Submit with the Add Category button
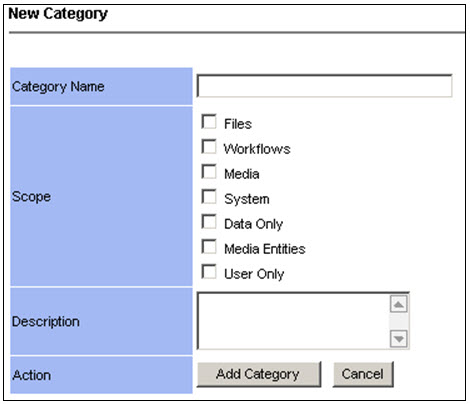Screen dimensions: 470x404 pyautogui.click(x=259, y=374)
